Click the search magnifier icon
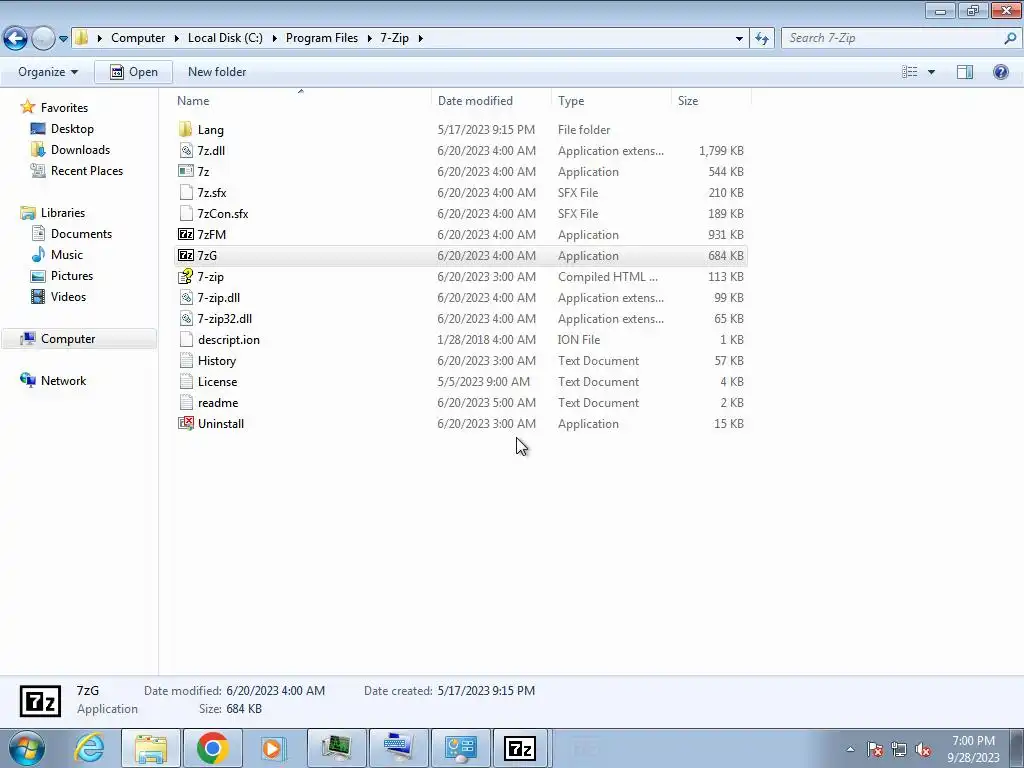Viewport: 1024px width, 768px height. click(1010, 38)
